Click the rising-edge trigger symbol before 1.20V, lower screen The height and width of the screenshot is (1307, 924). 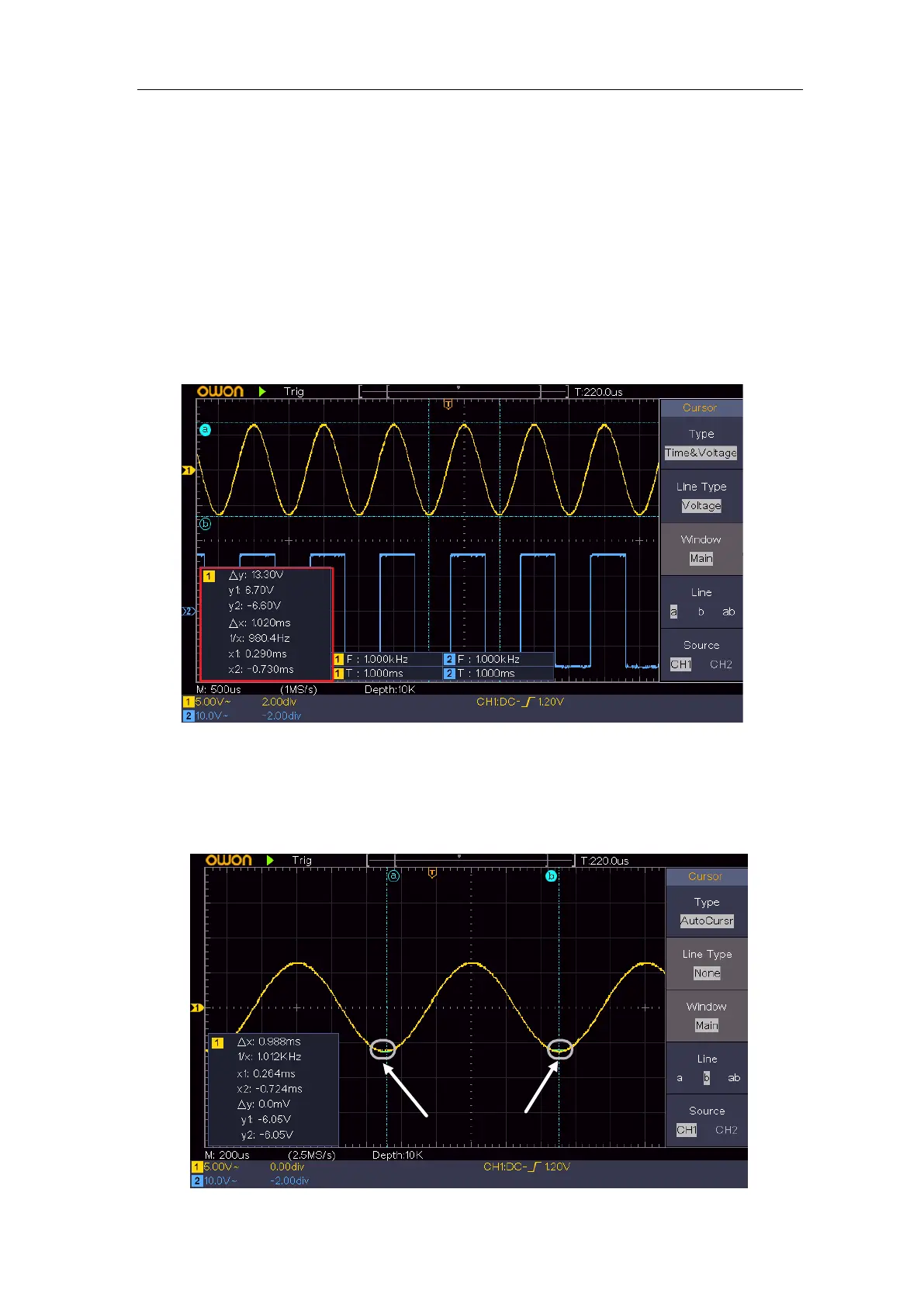tap(535, 1167)
